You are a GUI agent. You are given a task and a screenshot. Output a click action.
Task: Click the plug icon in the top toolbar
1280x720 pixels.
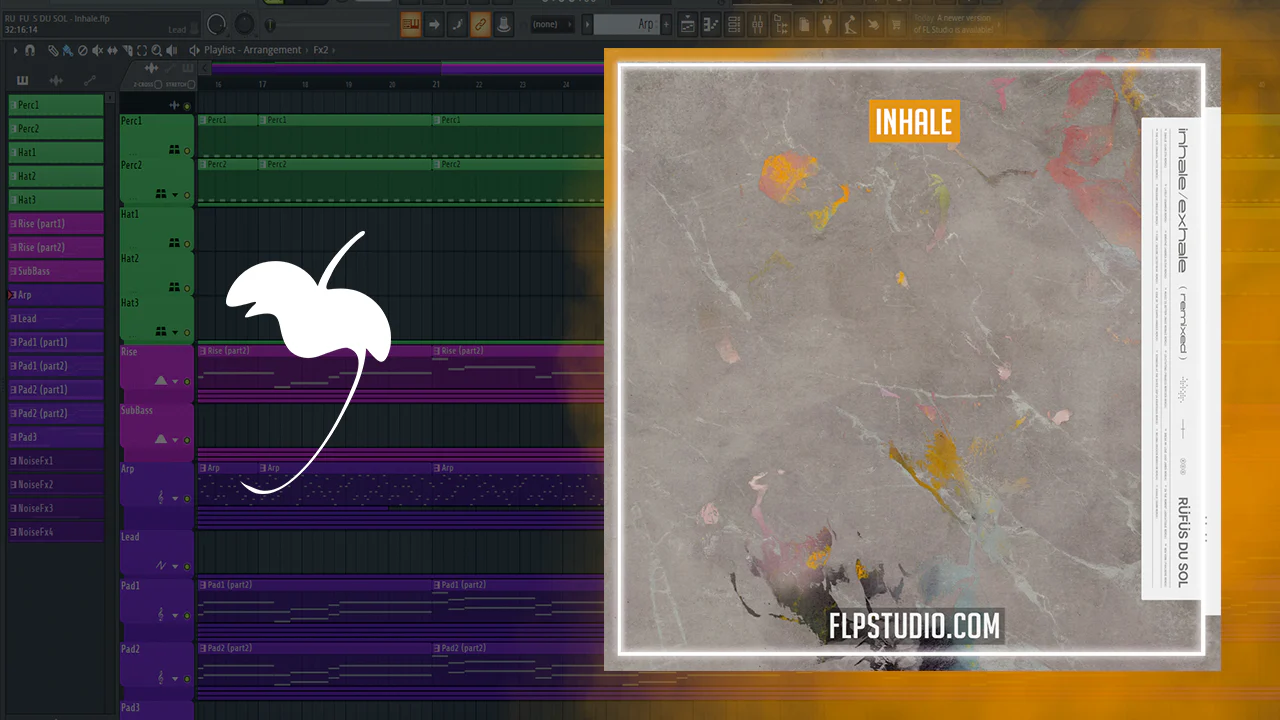pos(827,24)
